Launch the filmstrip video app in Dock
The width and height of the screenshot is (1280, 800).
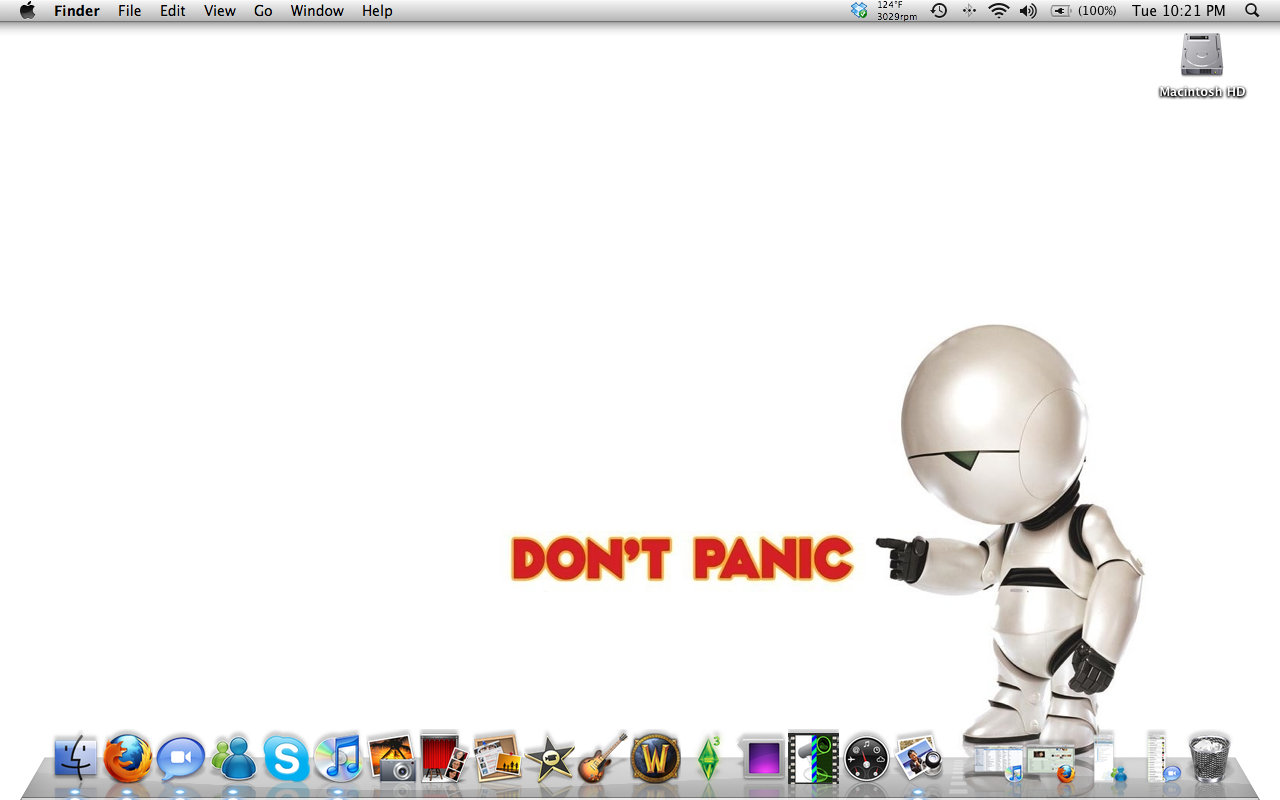813,758
